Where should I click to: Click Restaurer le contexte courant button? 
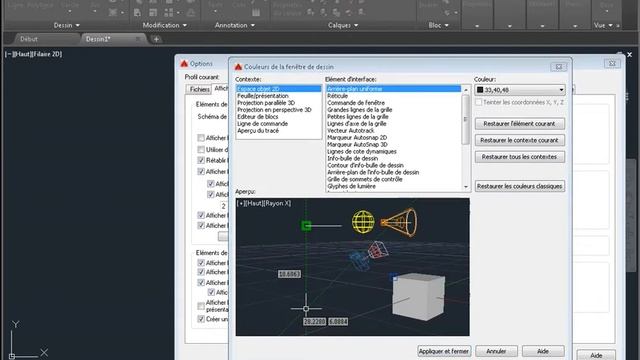click(x=520, y=140)
